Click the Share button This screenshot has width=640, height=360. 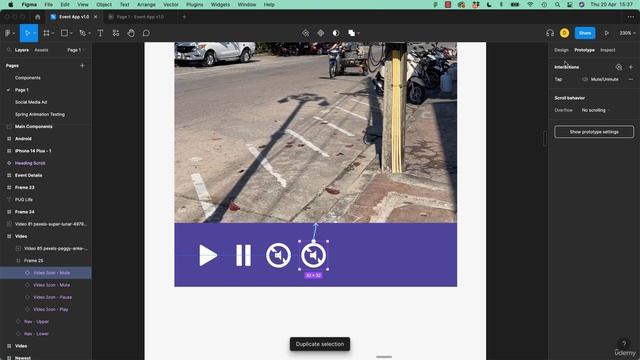click(585, 33)
